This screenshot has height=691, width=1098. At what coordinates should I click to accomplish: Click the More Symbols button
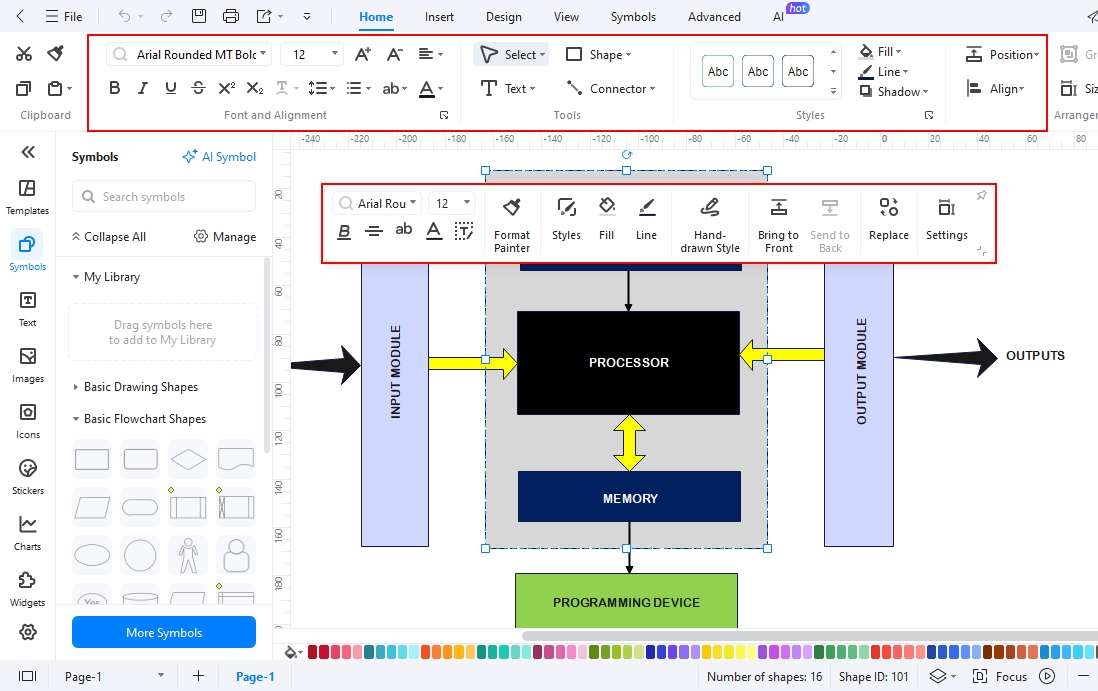click(x=164, y=632)
